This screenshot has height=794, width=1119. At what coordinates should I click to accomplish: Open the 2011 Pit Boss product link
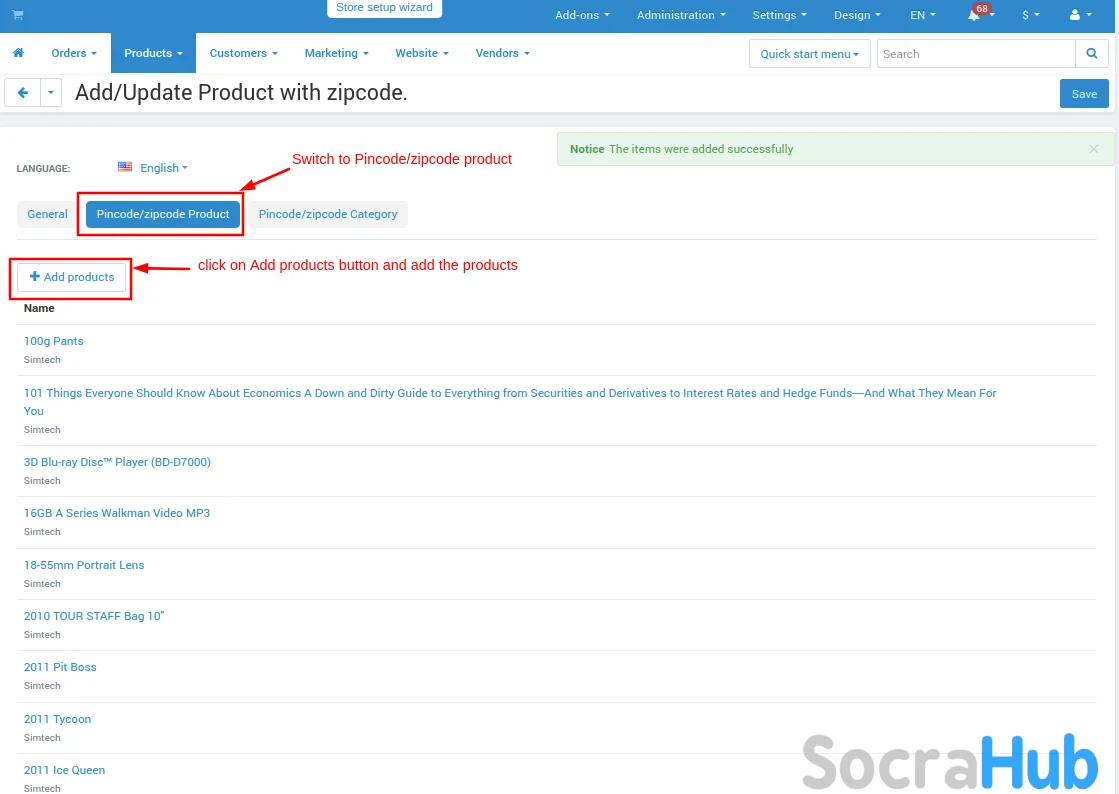tap(60, 667)
